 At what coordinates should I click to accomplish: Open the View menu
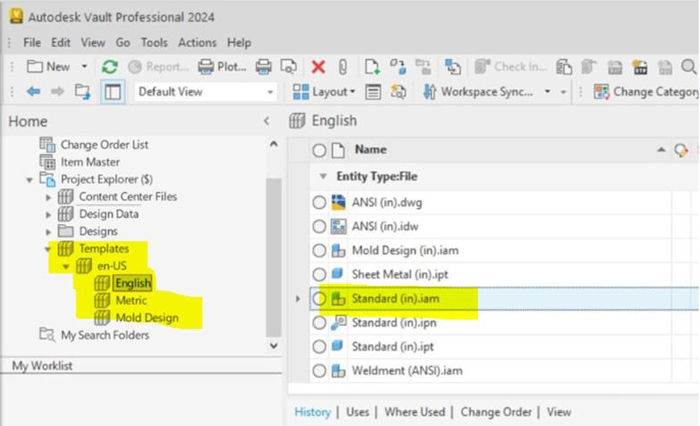[x=93, y=42]
